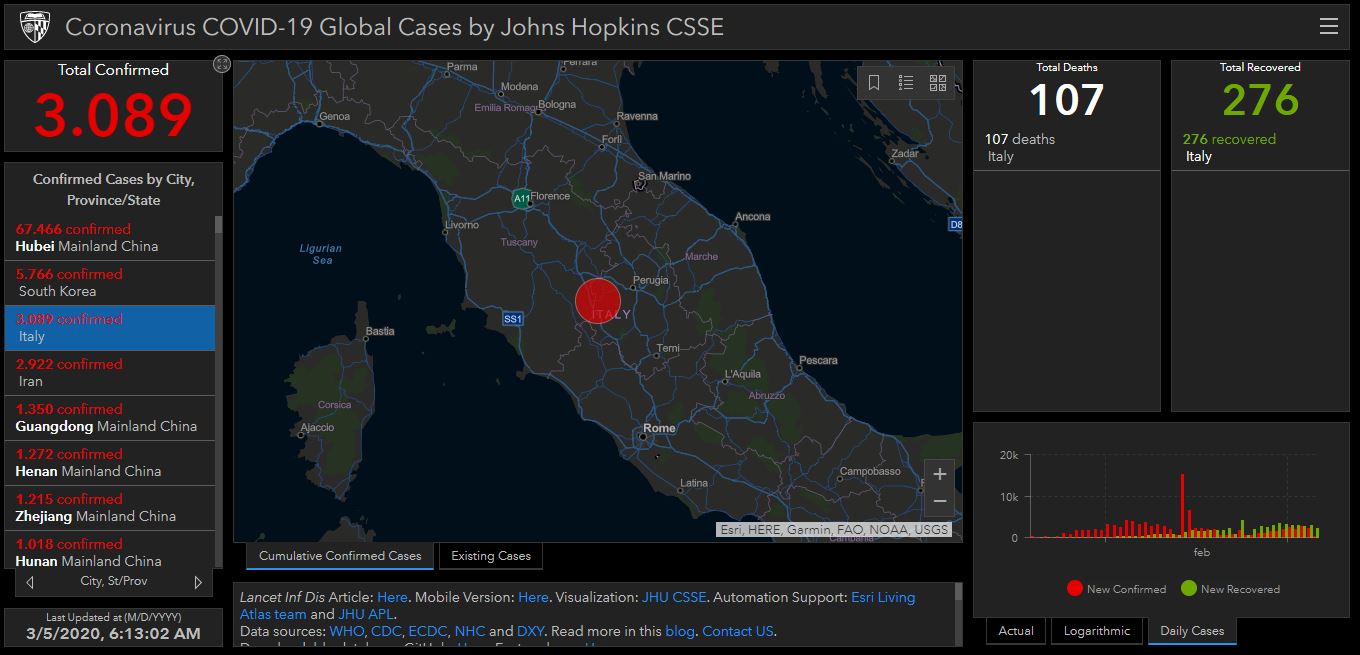This screenshot has height=655, width=1360.
Task: Read more via the blog link
Action: 679,631
